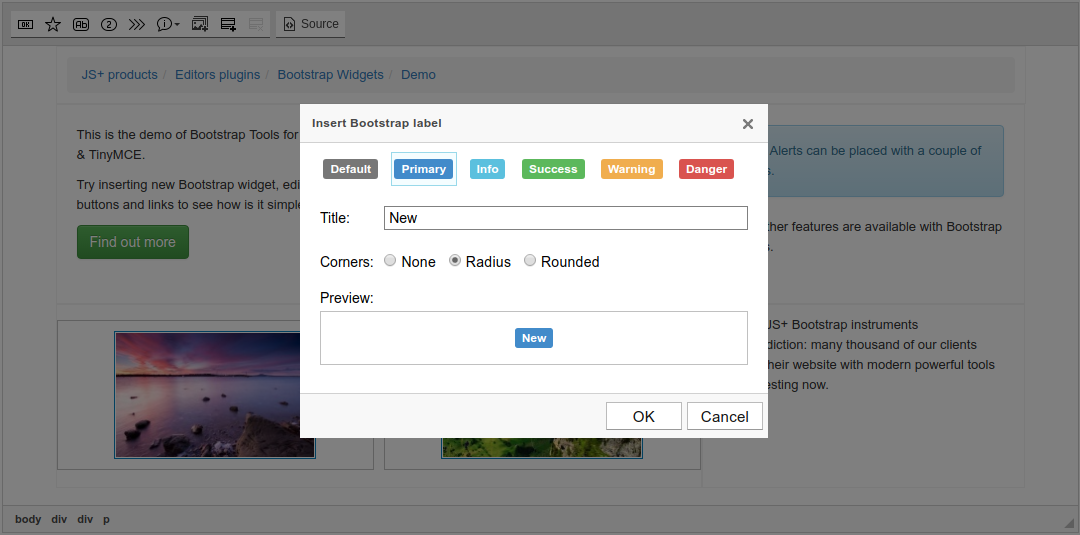Image resolution: width=1080 pixels, height=535 pixels.
Task: Pick the red Danger label style
Action: [706, 169]
